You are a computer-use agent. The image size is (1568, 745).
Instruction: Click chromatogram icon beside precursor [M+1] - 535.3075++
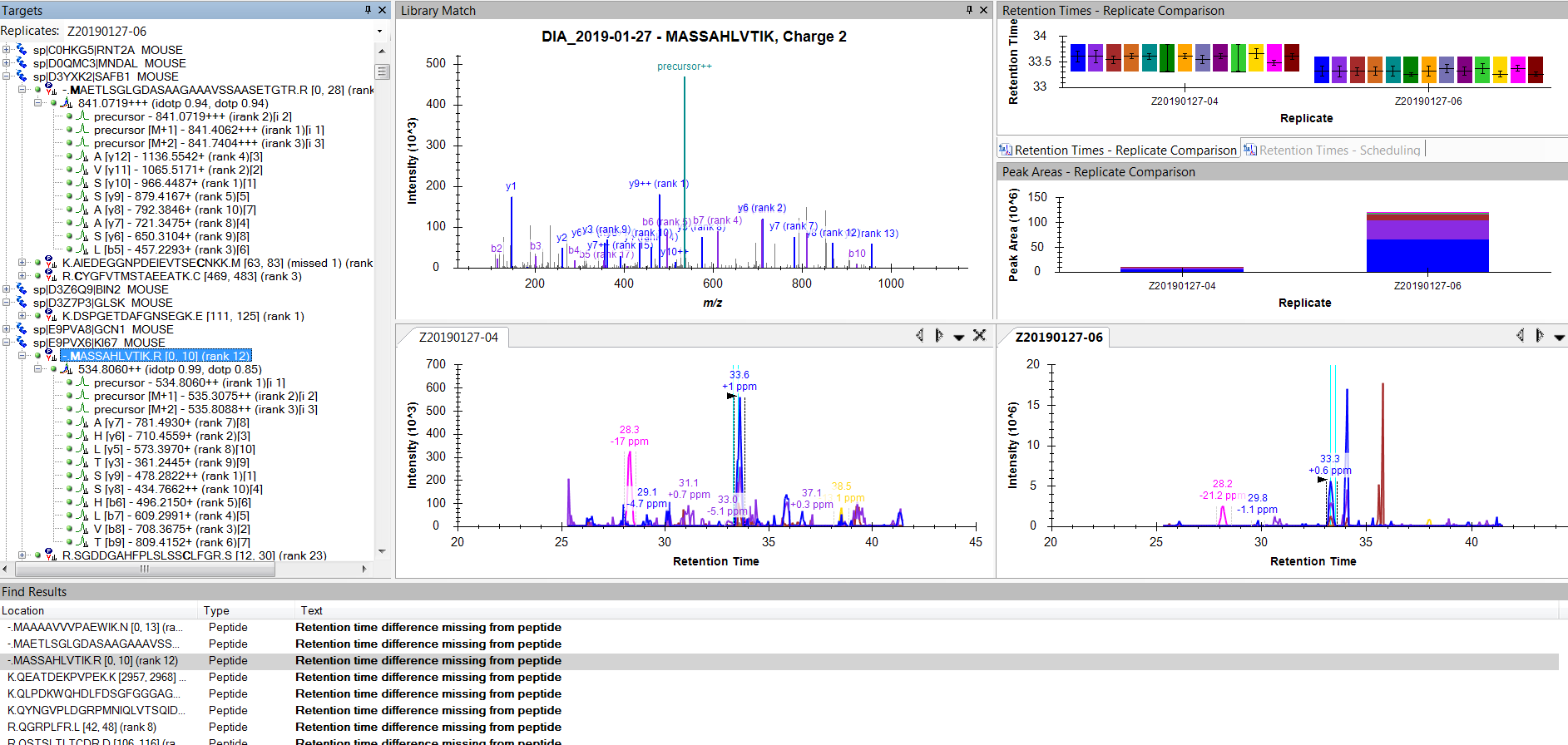coord(82,396)
